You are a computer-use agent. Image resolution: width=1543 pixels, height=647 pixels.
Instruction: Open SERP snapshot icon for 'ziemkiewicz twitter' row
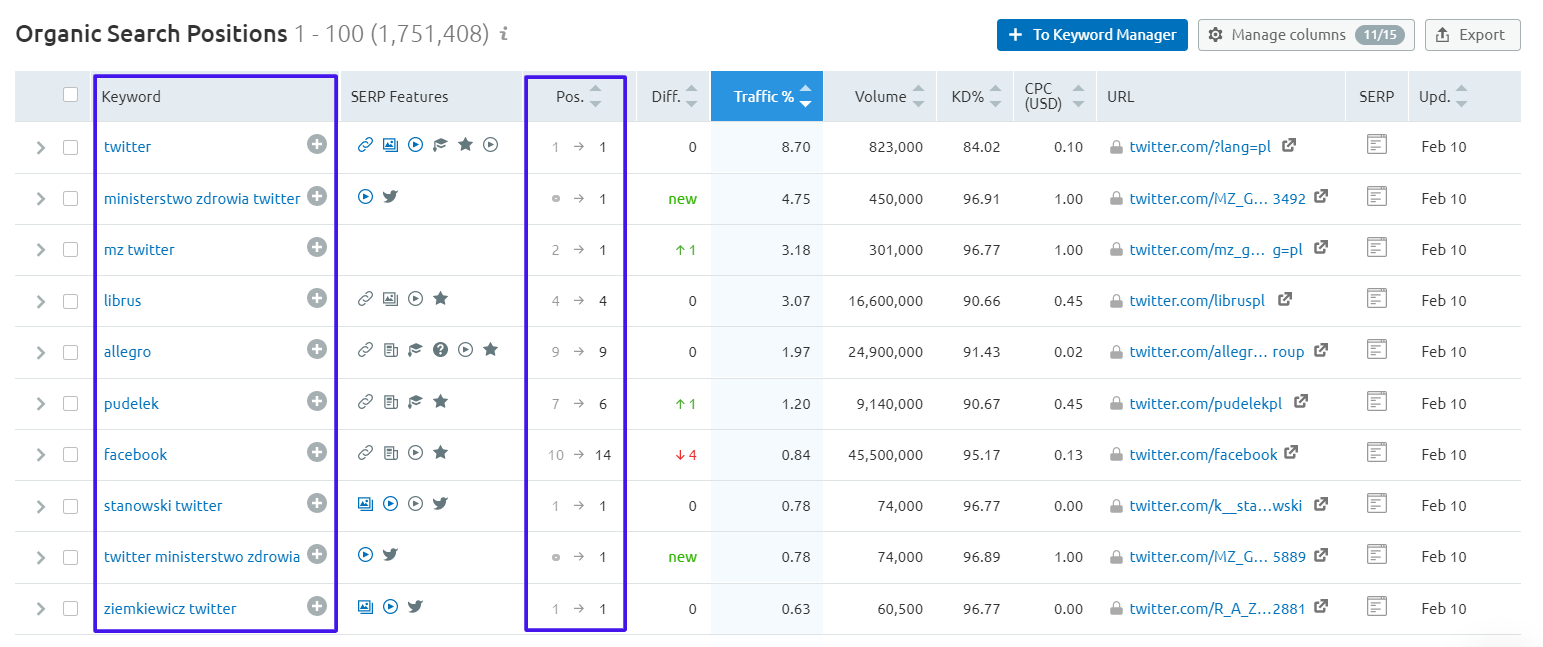coord(1377,606)
